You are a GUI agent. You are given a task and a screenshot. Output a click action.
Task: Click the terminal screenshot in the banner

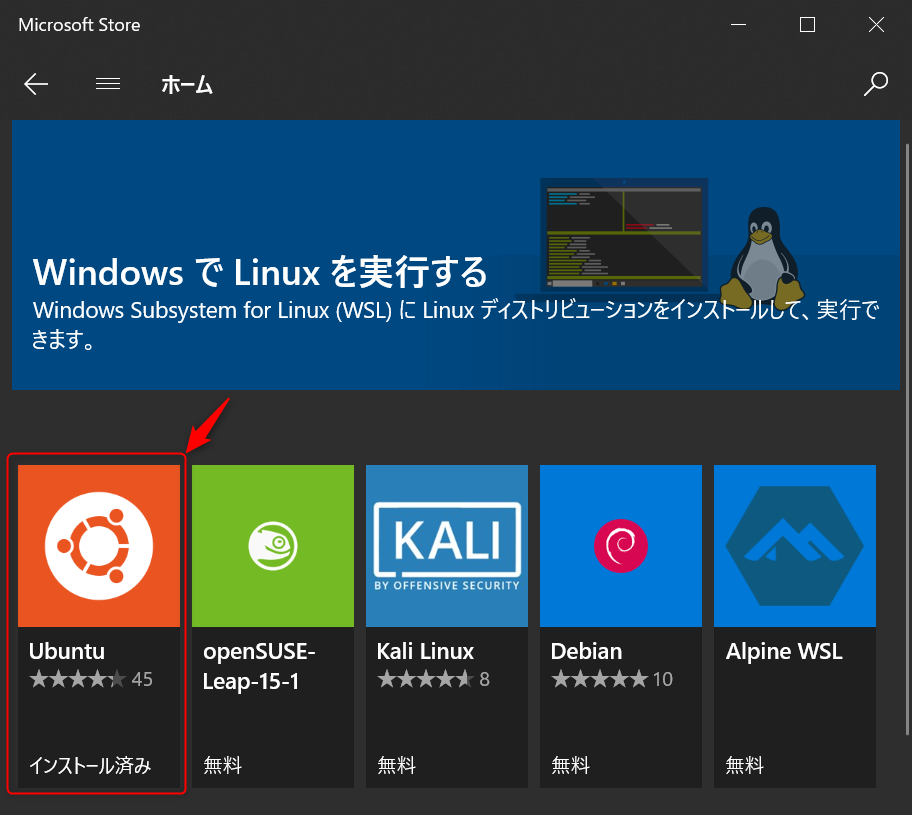click(x=623, y=233)
